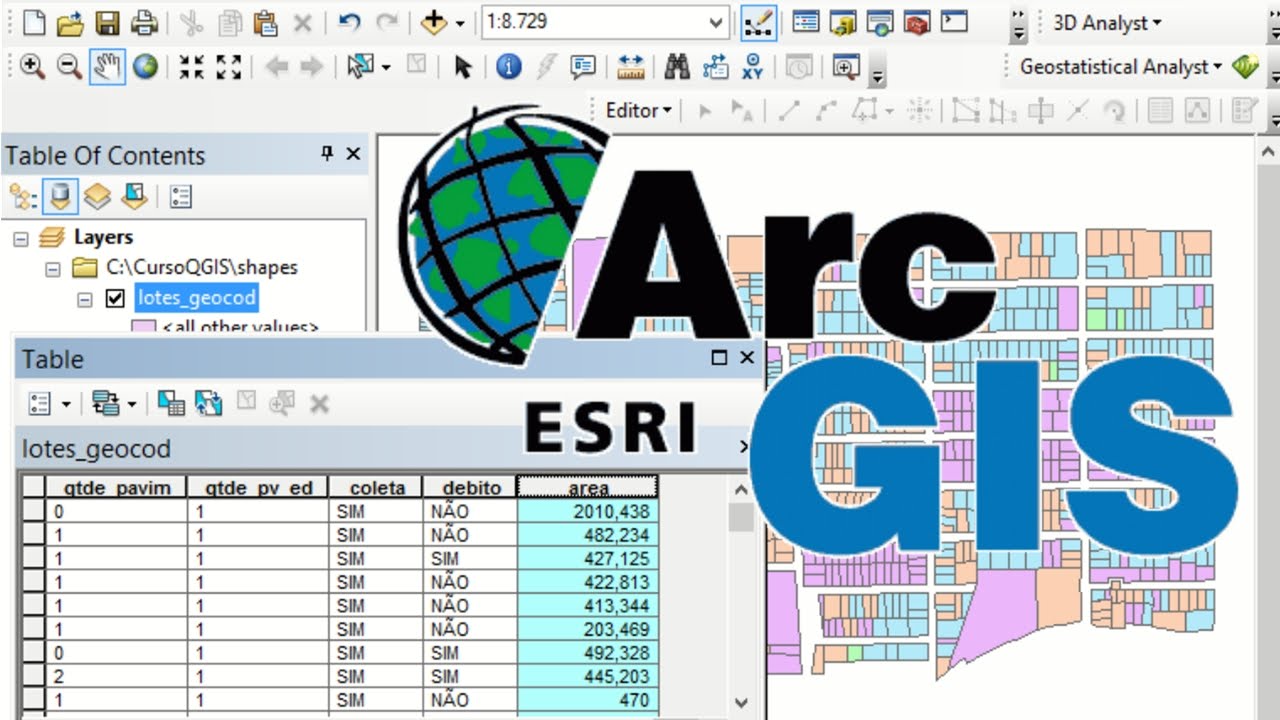Zoom to Full Extent globe

[145, 67]
